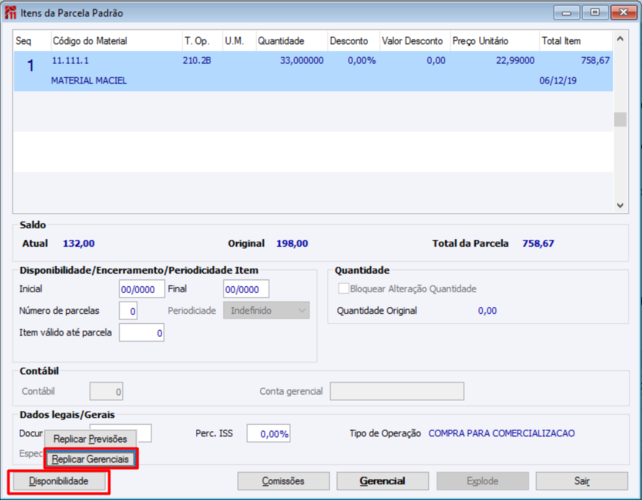Viewport: 642px width, 500px height.
Task: Click the Contábil number field
Action: (106, 391)
